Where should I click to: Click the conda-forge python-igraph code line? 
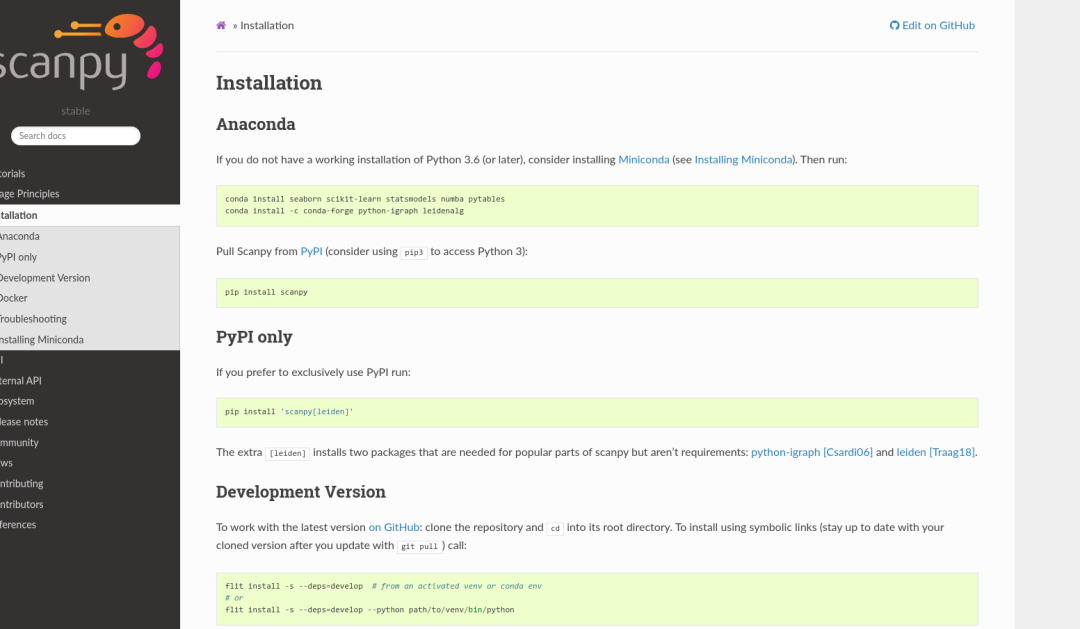[x=344, y=211]
